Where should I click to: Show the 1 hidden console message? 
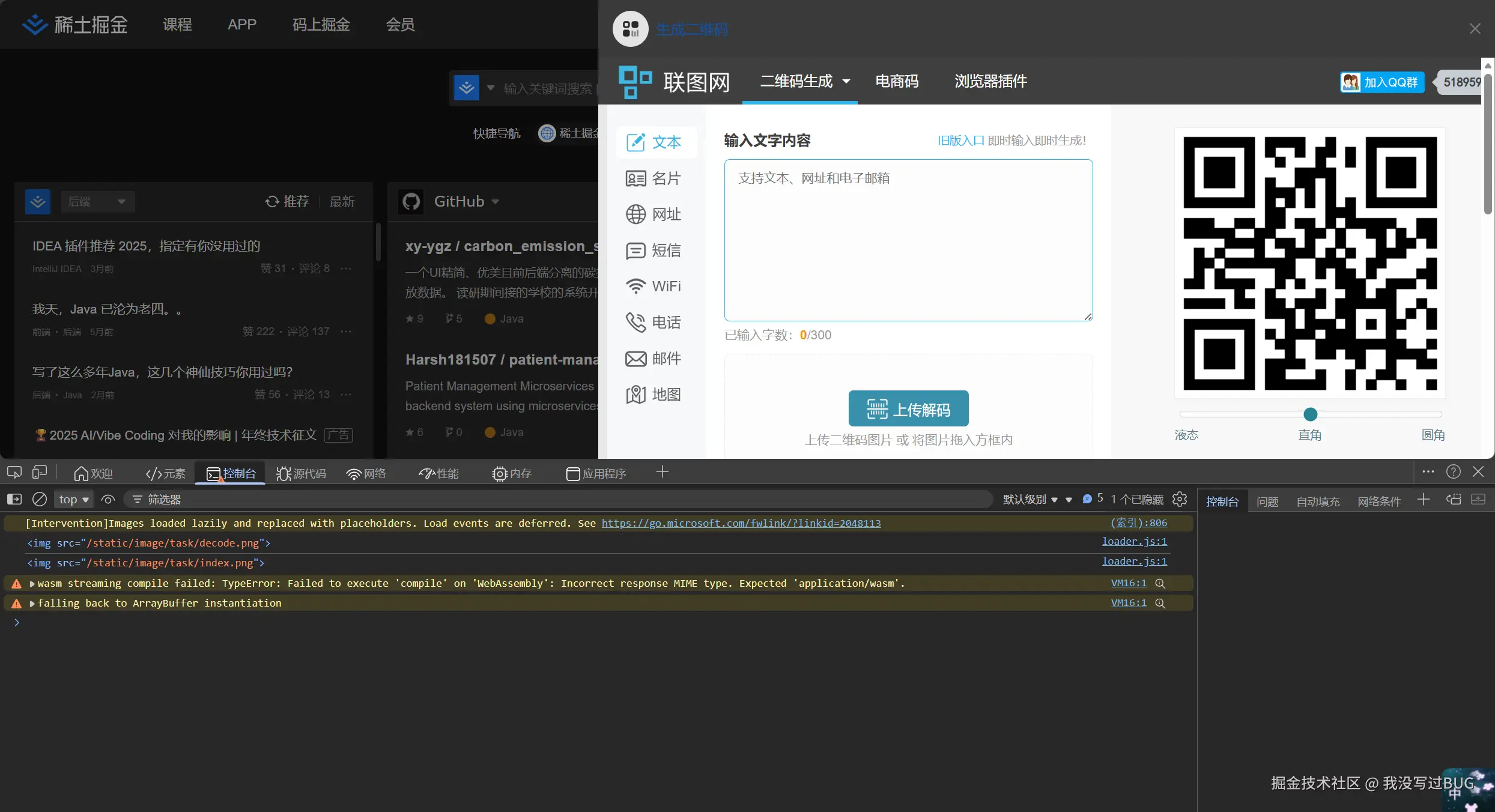1135,499
